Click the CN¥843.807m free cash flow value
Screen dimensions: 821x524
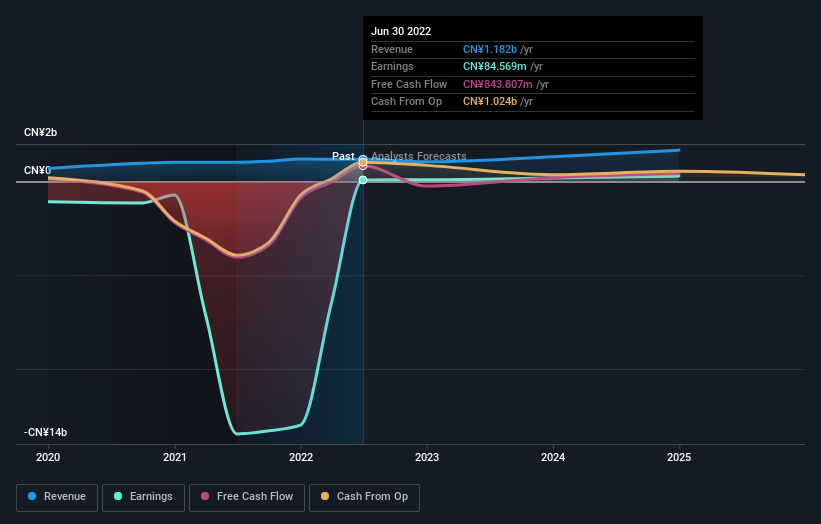pos(497,84)
